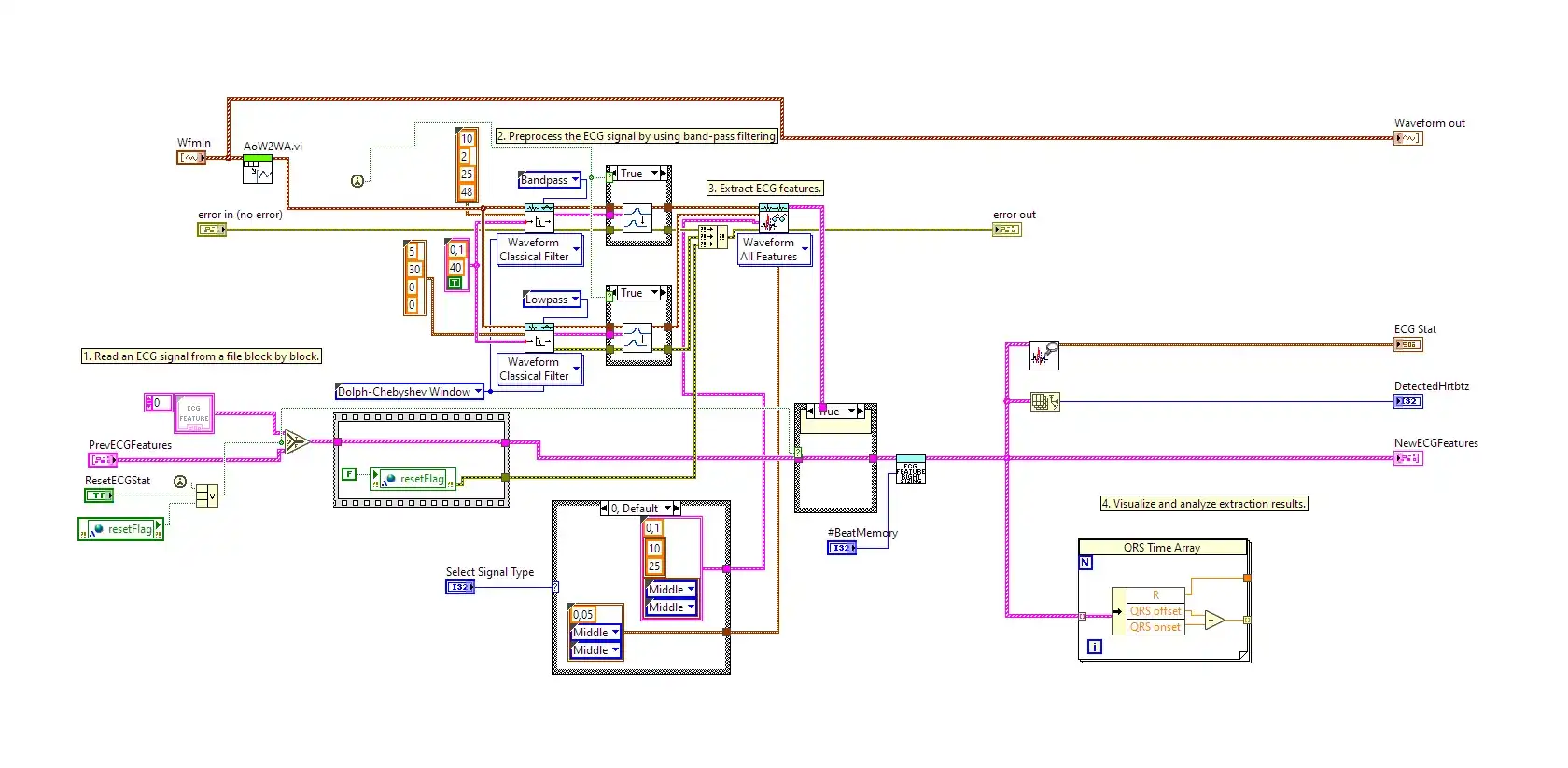Select the ECG FEATURE cluster array constant
This screenshot has width=1568, height=768.
pos(194,413)
